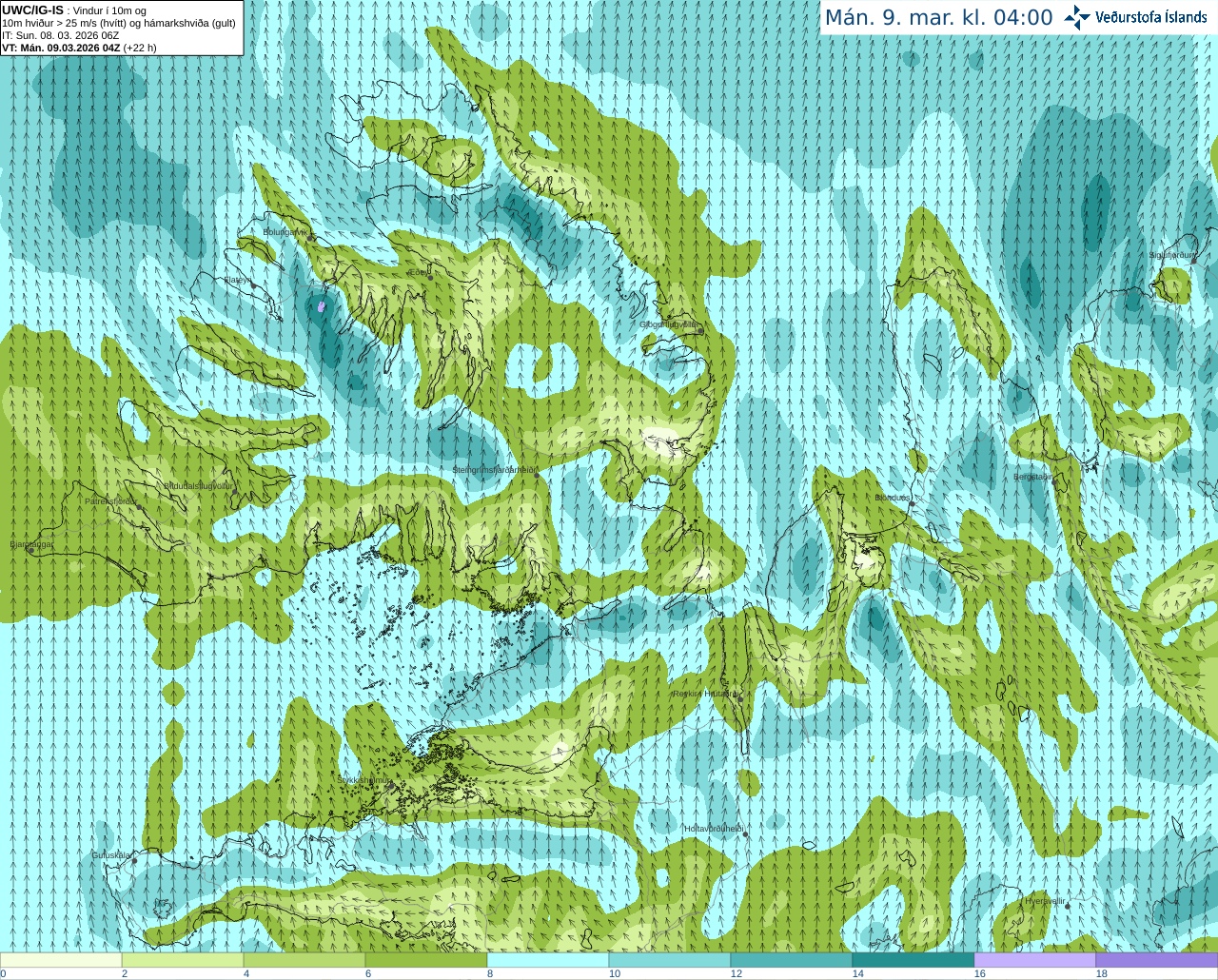Click the Veðurstofa Íslands name text
This screenshot has width=1218, height=980.
click(x=1151, y=17)
